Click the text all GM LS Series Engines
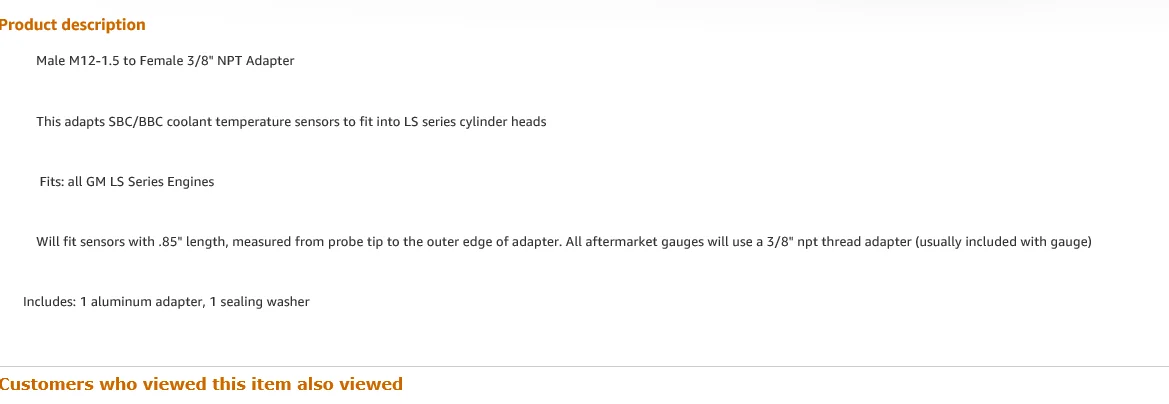The height and width of the screenshot is (404, 1169). pyautogui.click(x=141, y=182)
